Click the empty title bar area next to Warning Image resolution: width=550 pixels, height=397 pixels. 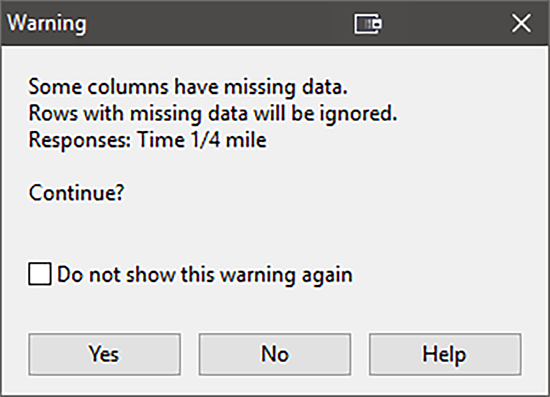tap(217, 23)
